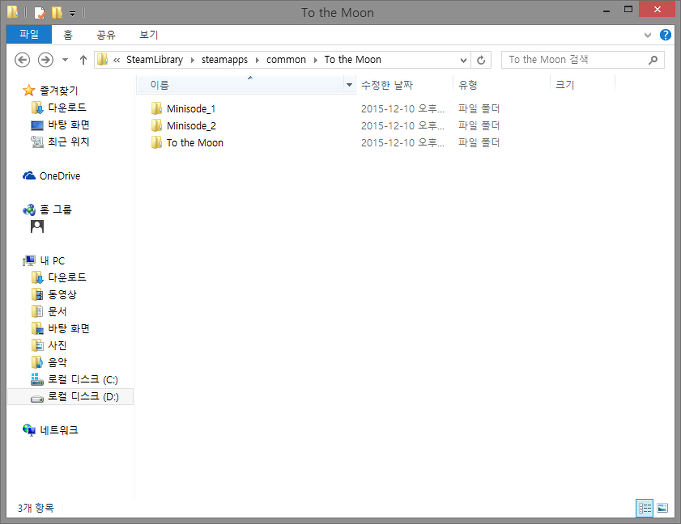This screenshot has width=681, height=524.
Task: Click 즐겨찾기 in the navigation pane
Action: tap(59, 90)
